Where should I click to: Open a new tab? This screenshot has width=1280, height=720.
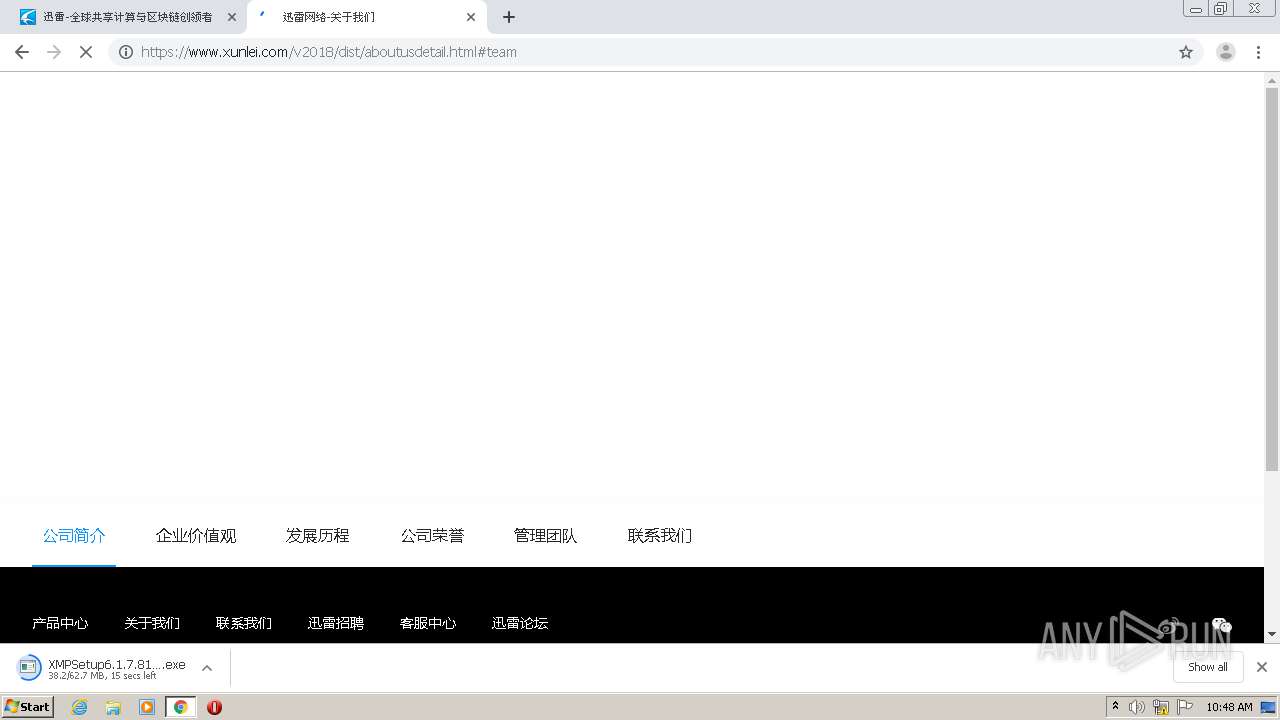coord(508,17)
